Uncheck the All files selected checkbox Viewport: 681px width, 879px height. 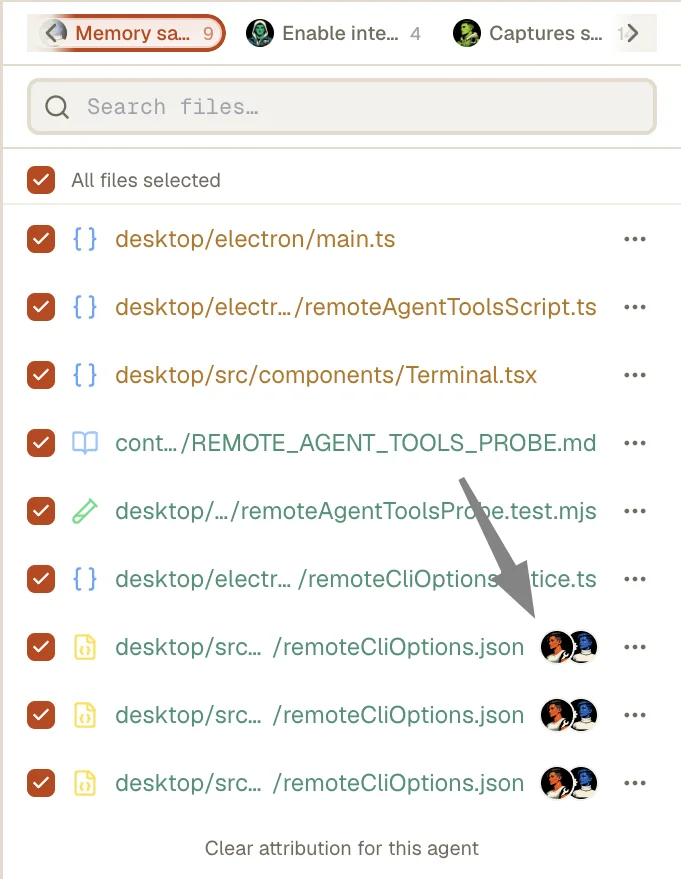click(41, 180)
